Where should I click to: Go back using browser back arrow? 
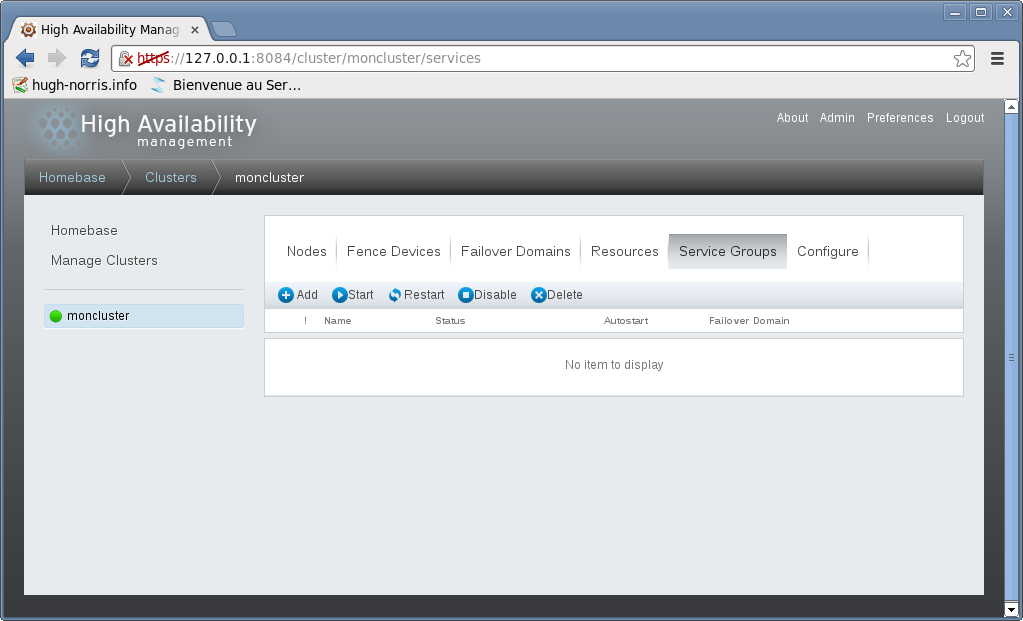coord(26,58)
